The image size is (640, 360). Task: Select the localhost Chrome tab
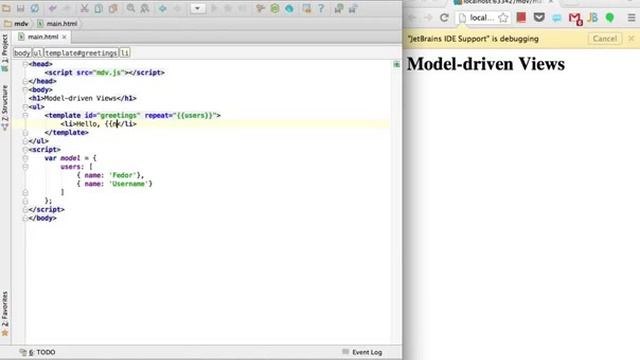pos(503,2)
